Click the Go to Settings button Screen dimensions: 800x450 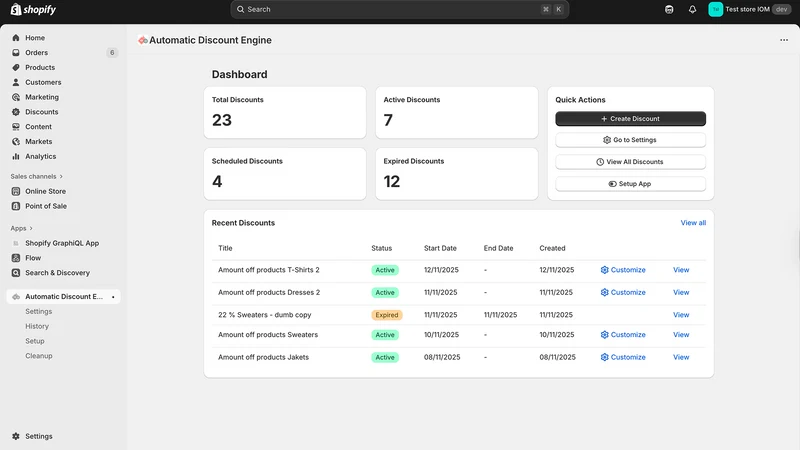click(x=630, y=140)
